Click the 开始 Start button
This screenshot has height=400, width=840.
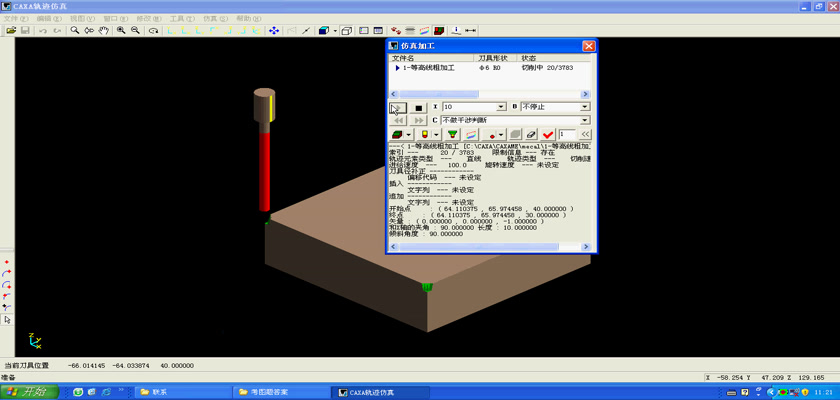pos(29,392)
